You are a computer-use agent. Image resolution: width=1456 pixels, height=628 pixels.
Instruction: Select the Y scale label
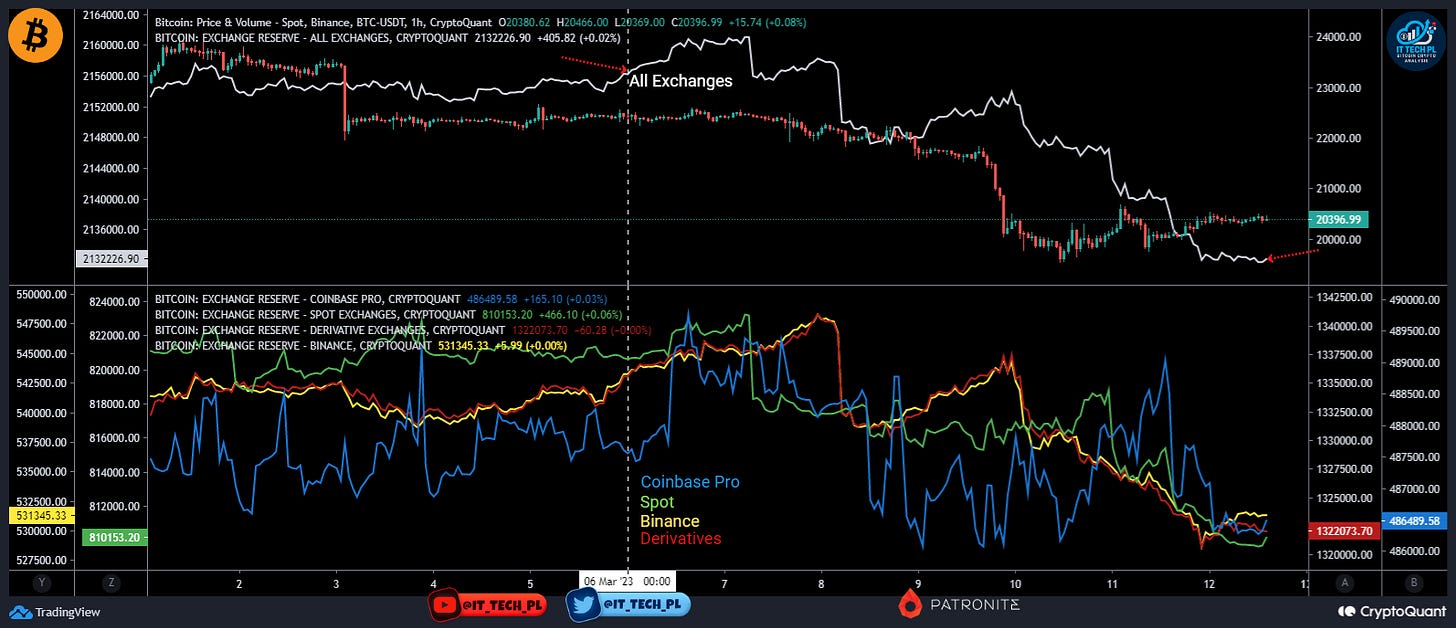pyautogui.click(x=42, y=582)
